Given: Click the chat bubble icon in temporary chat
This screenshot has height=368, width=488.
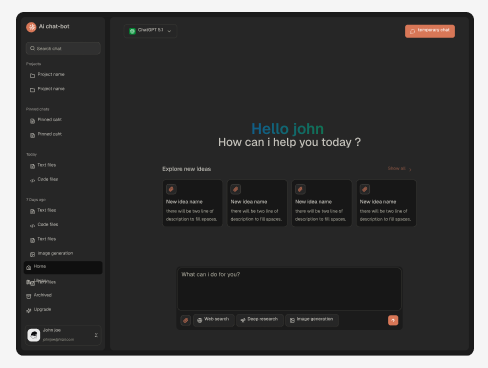Looking at the screenshot, I should (x=413, y=31).
